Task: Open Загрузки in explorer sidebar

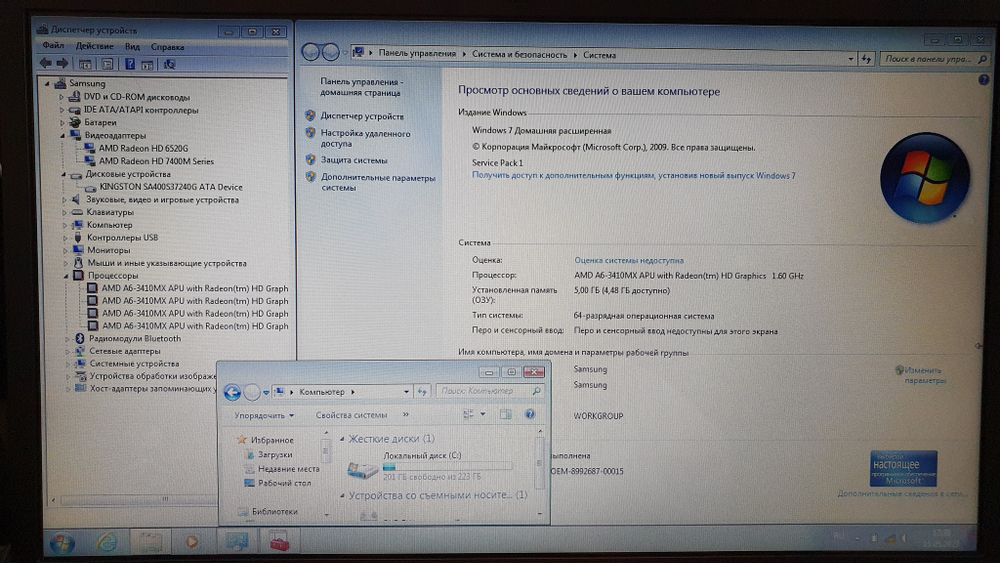Action: click(275, 455)
